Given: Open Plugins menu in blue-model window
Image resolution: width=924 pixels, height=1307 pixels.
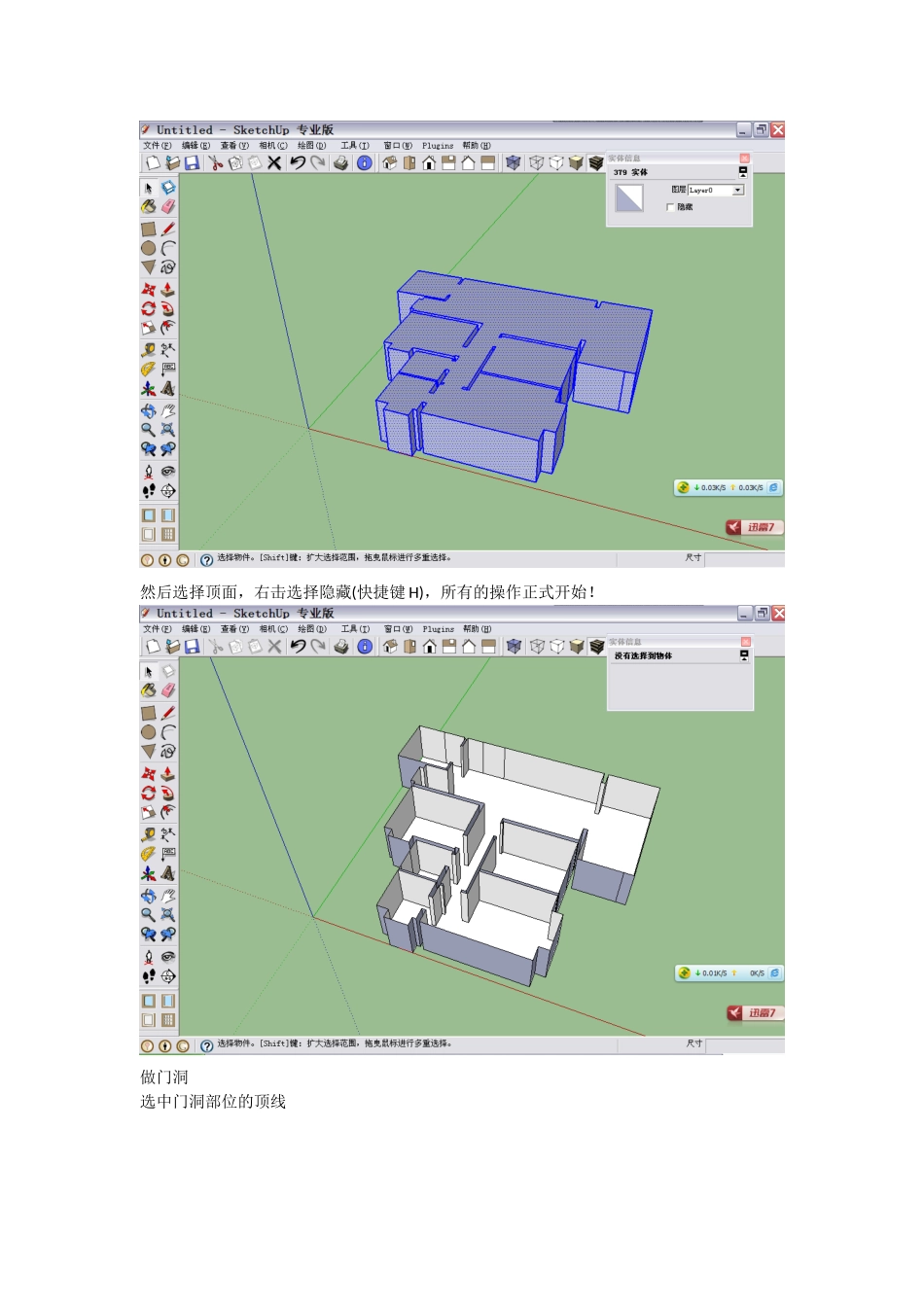Looking at the screenshot, I should (438, 146).
